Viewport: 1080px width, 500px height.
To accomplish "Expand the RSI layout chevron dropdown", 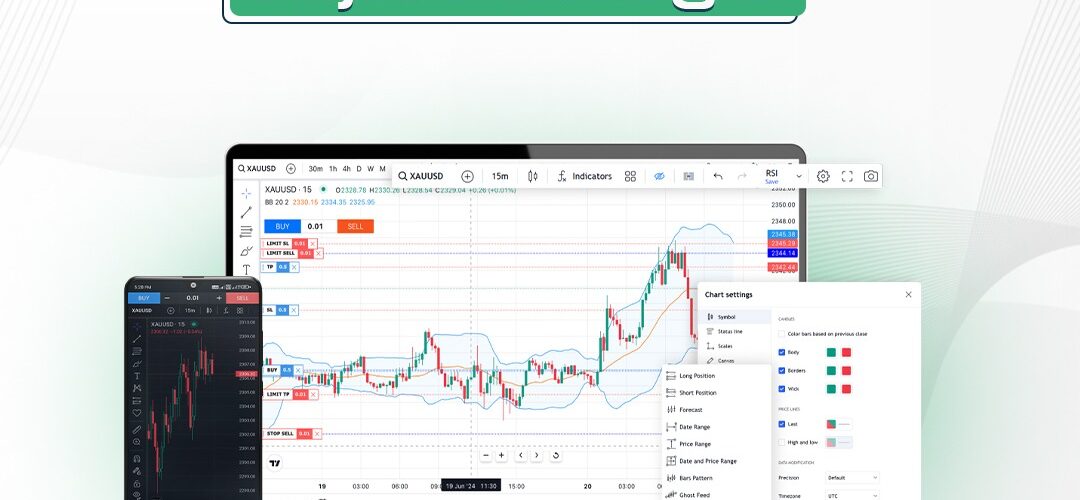I will click(799, 176).
